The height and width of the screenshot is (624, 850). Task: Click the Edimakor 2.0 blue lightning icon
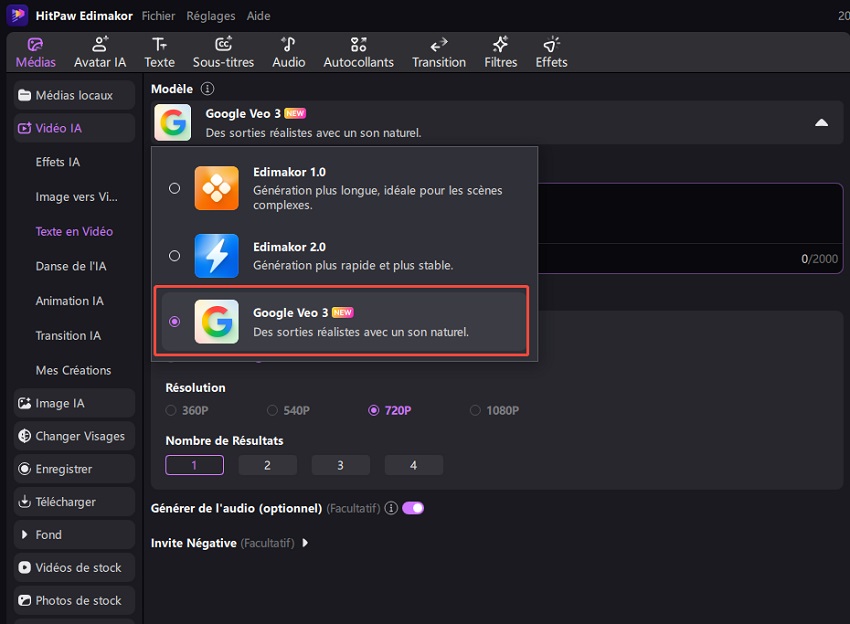tap(216, 255)
